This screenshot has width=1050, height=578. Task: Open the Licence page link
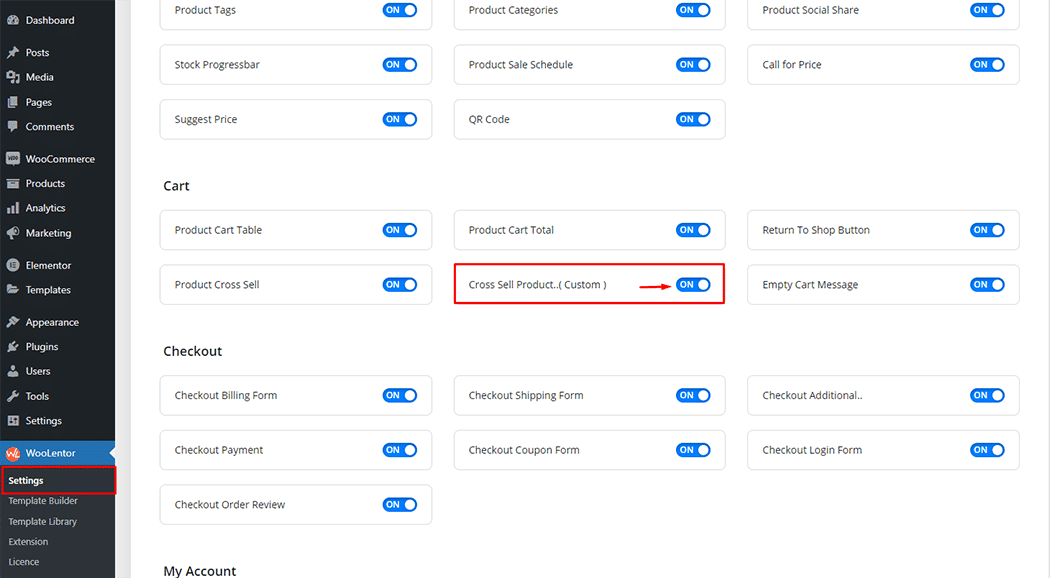(23, 561)
